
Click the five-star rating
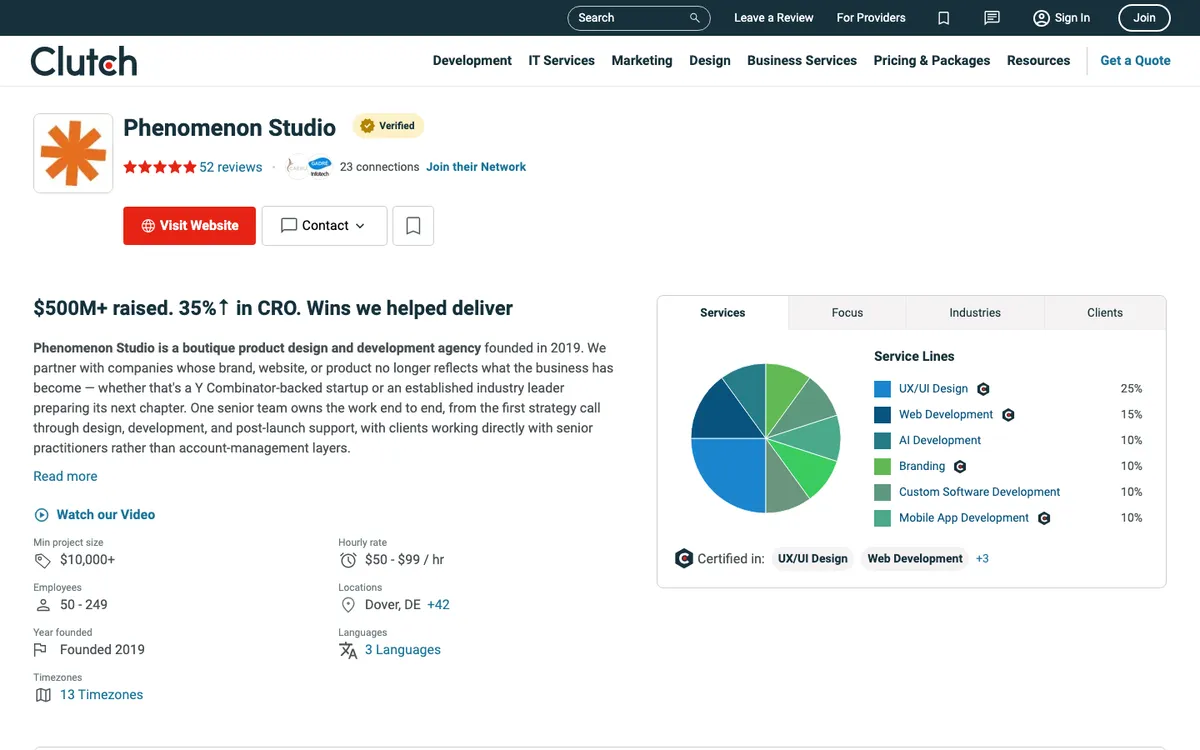point(160,167)
